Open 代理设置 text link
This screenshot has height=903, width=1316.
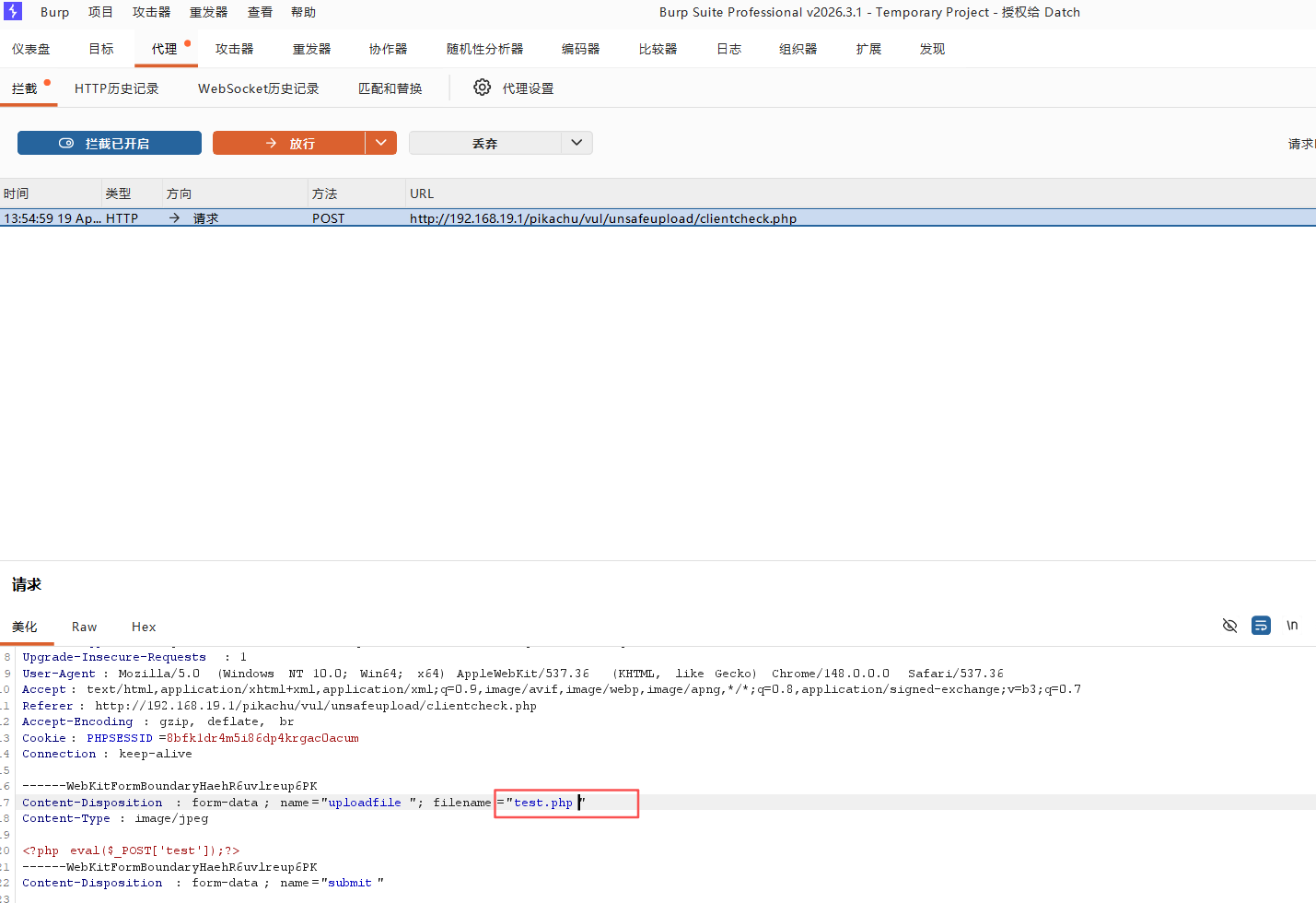click(528, 88)
